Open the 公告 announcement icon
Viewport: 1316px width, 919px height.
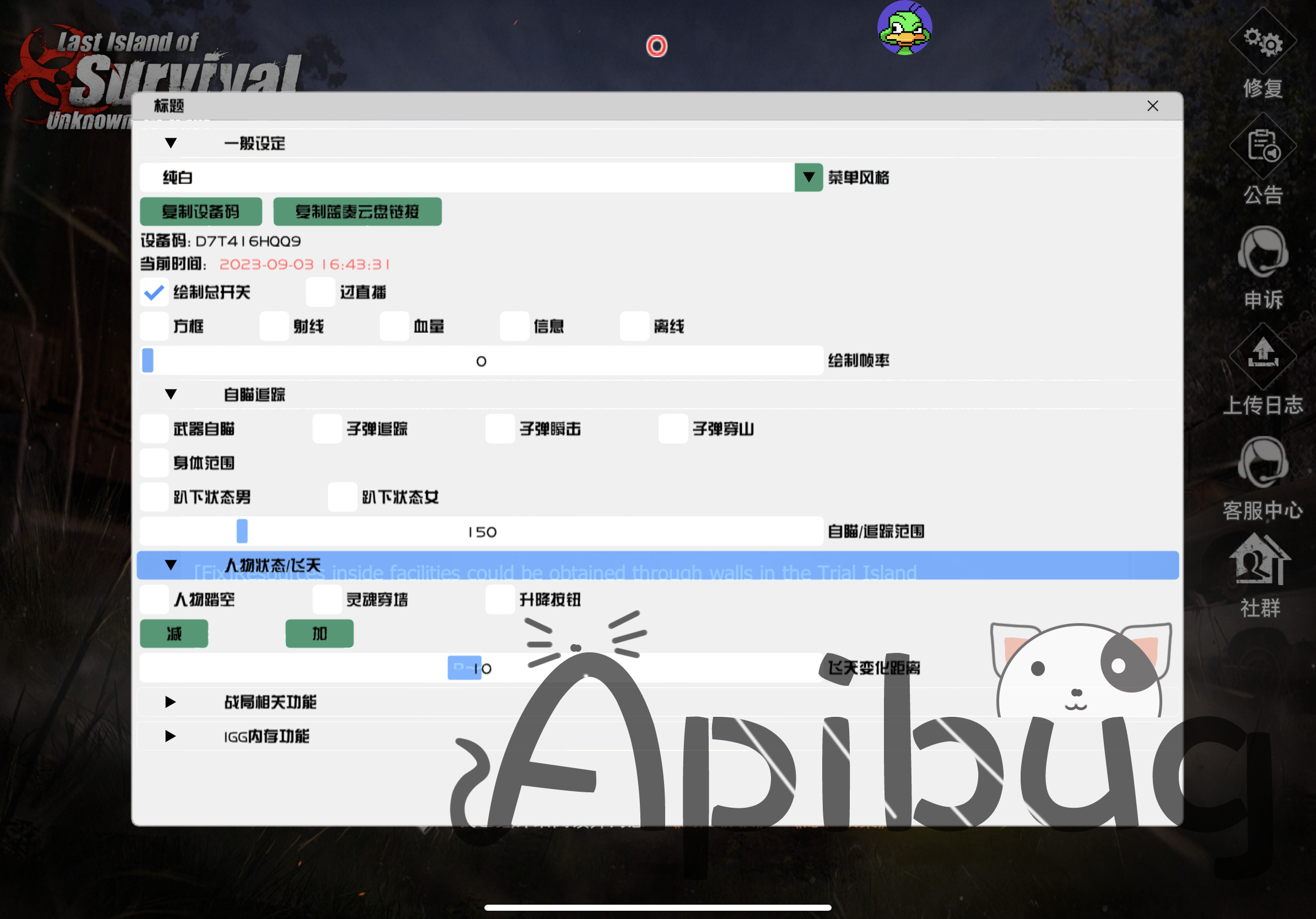pyautogui.click(x=1263, y=147)
